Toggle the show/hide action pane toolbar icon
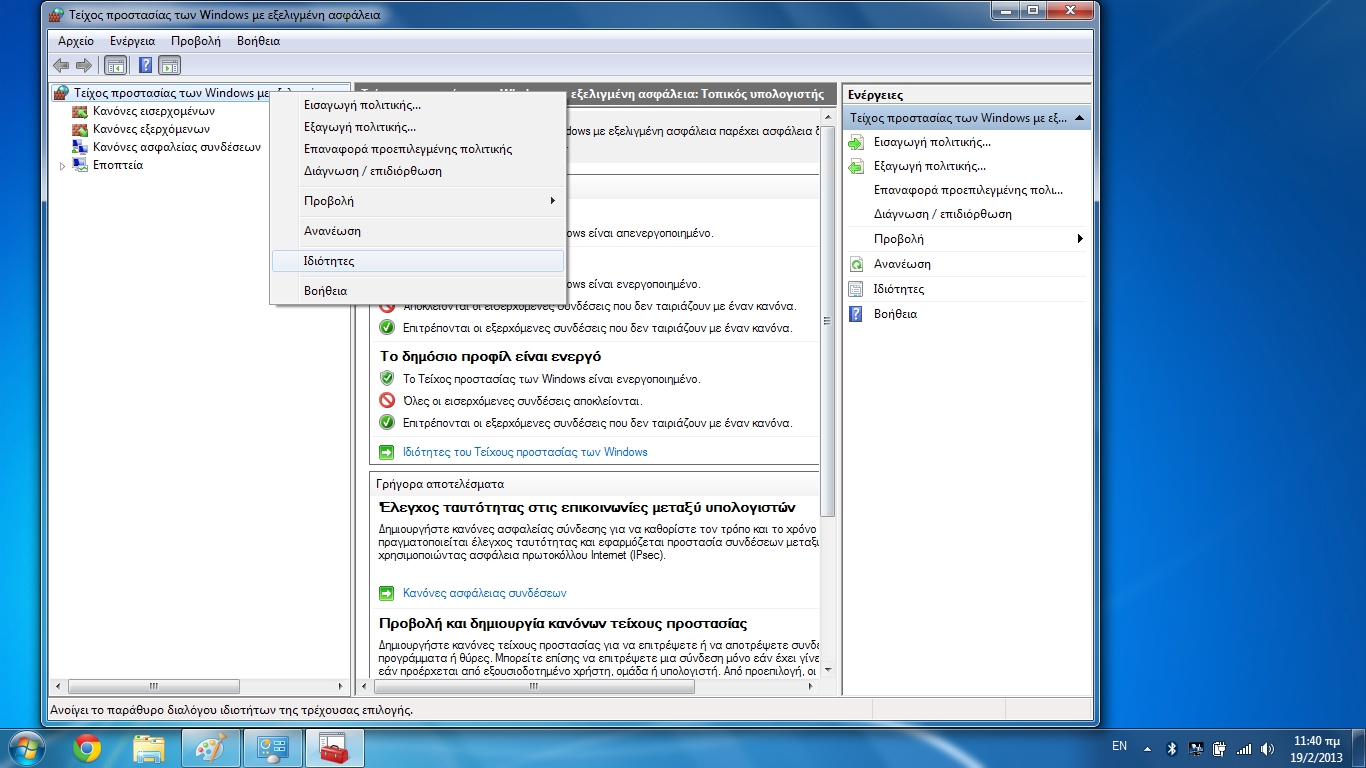 170,65
